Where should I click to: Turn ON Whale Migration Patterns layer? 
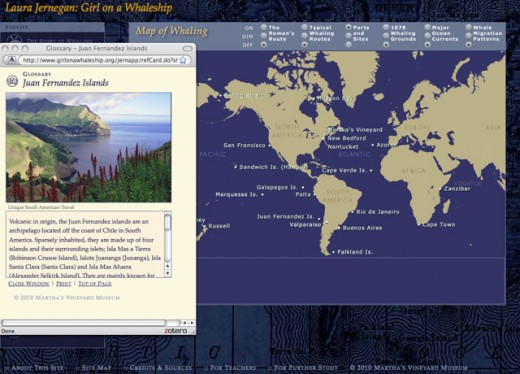coord(469,27)
